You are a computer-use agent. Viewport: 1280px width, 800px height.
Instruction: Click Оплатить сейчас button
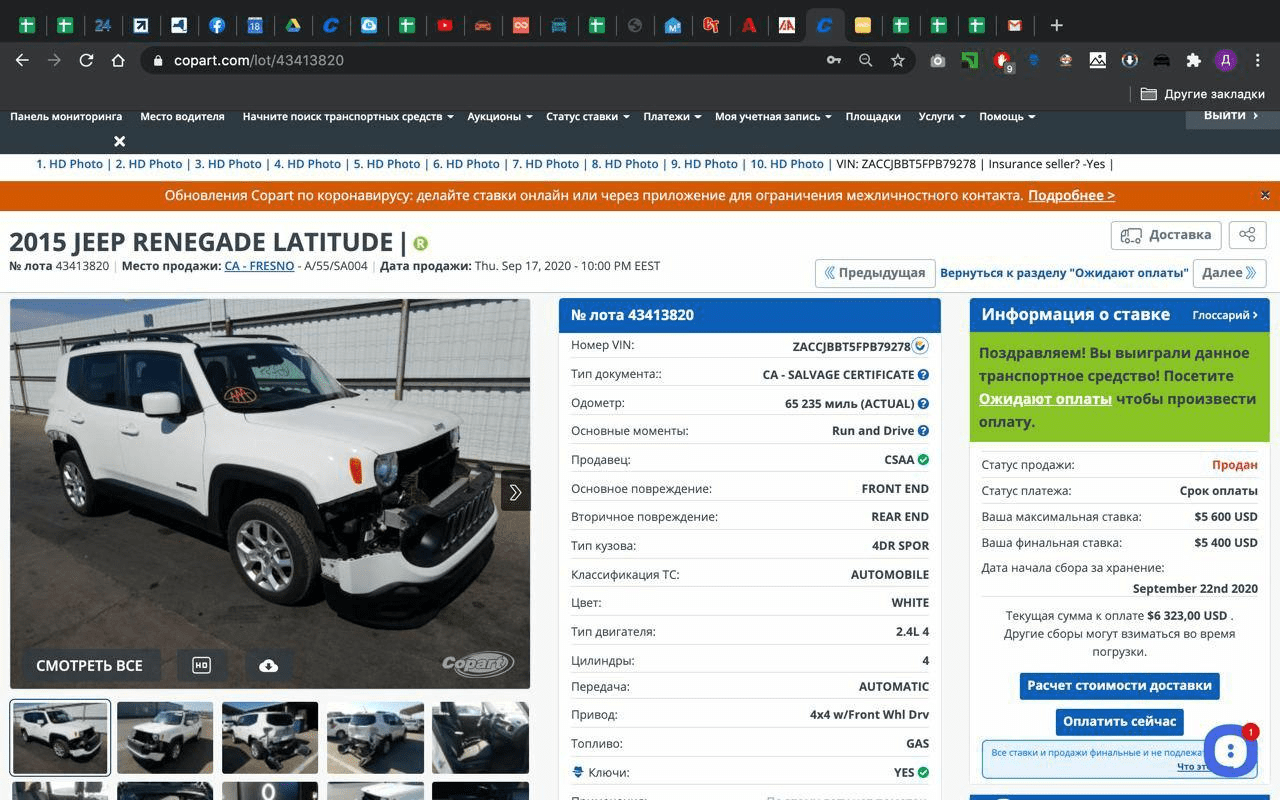[x=1119, y=721]
